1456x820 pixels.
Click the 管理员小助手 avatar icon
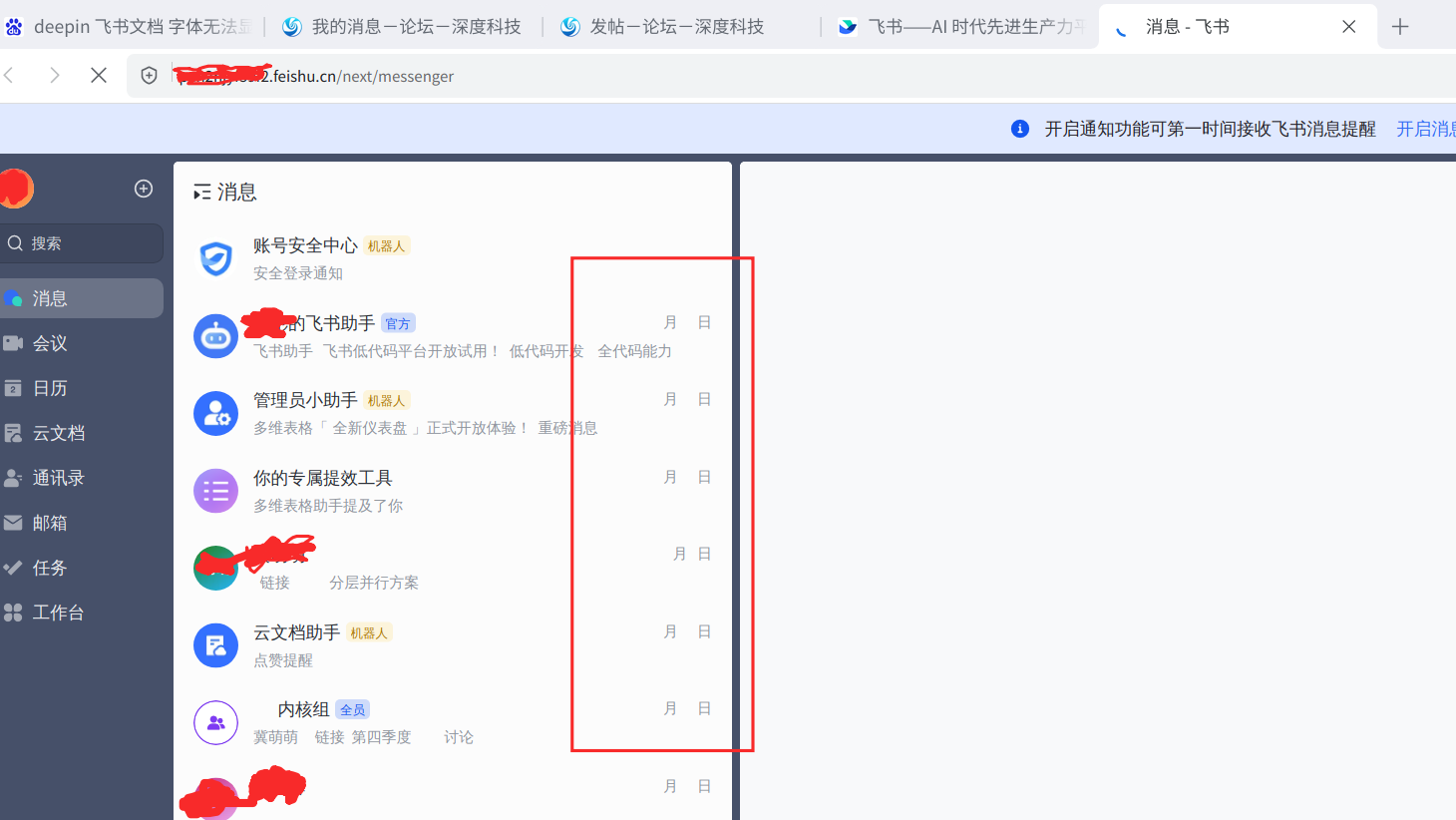click(215, 413)
